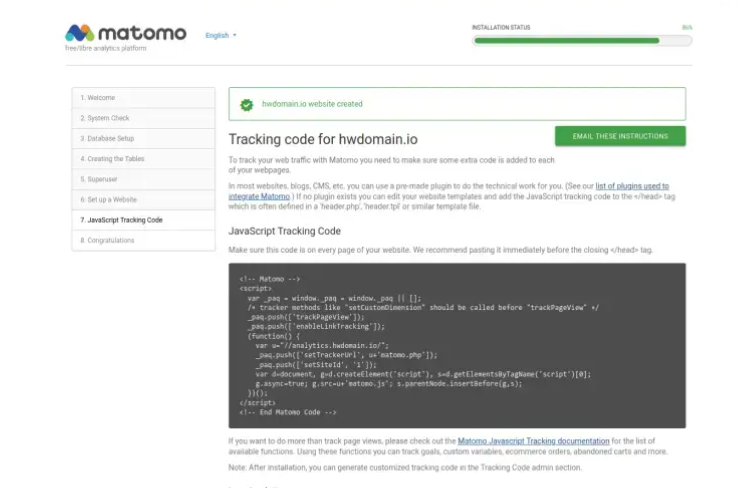Viewport: 743px width, 488px height.
Task: Click the note about the Tracking Code admin section
Action: [x=405, y=468]
